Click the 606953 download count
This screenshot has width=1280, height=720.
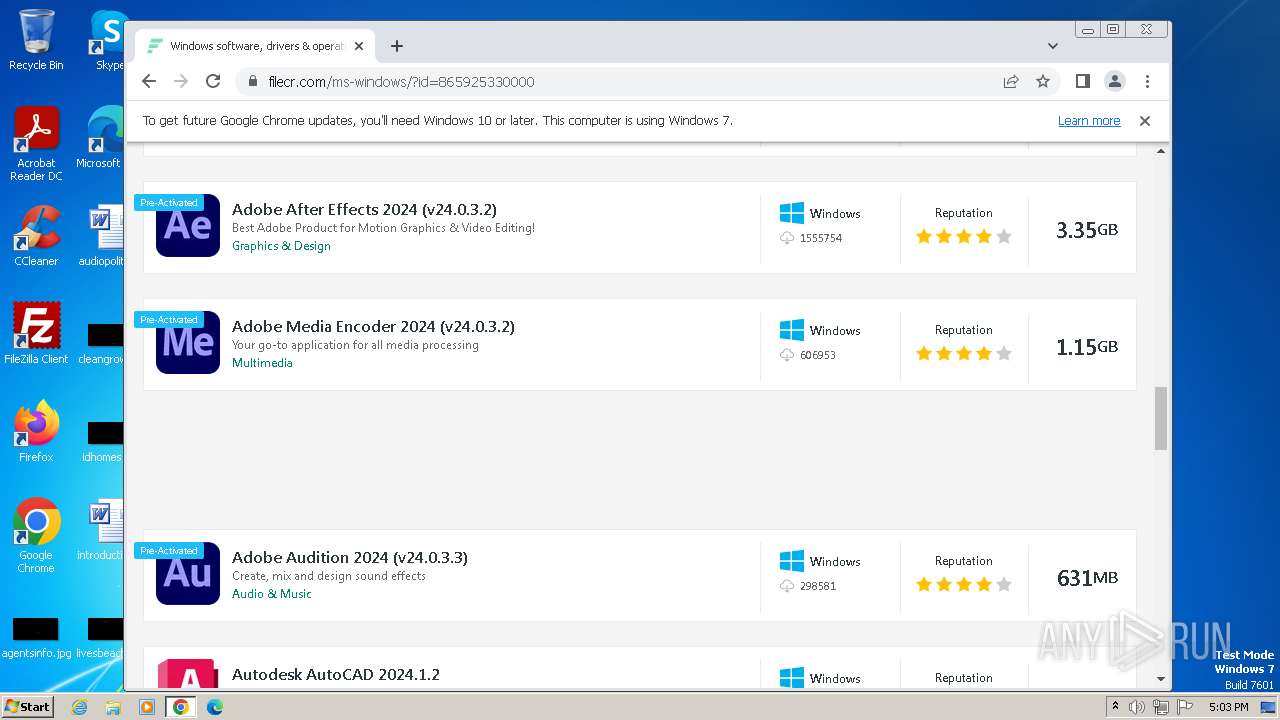click(x=818, y=355)
